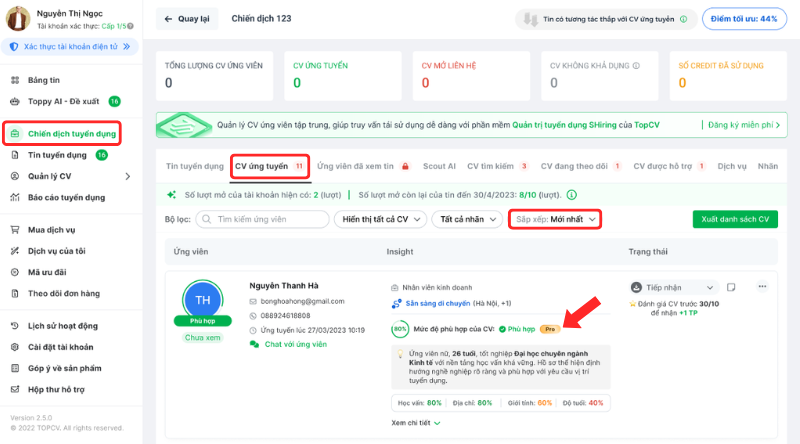This screenshot has height=444, width=800.
Task: Click Sẵn sàng di chuyển link
Action: 438,304
